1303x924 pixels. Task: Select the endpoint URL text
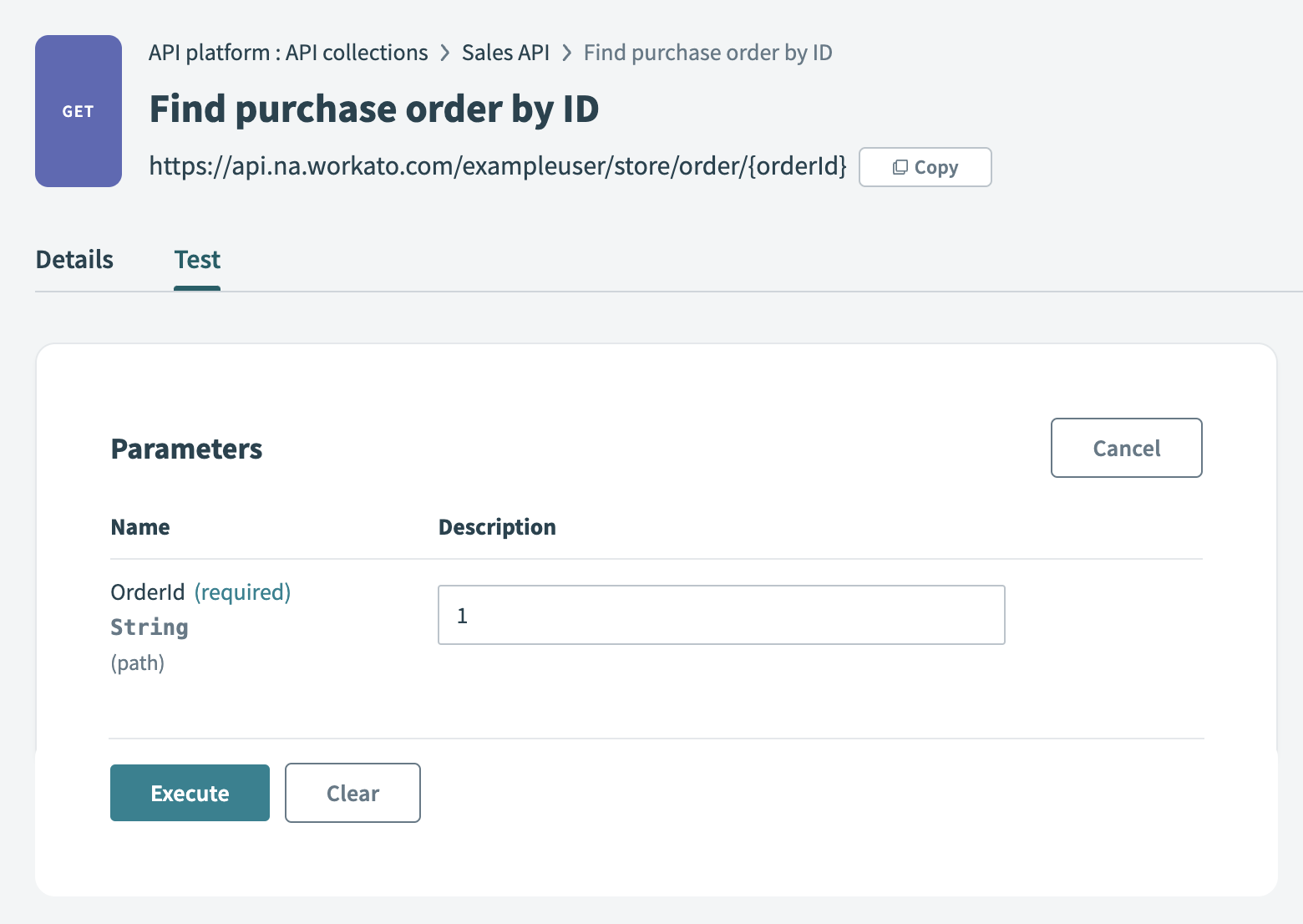pos(497,166)
